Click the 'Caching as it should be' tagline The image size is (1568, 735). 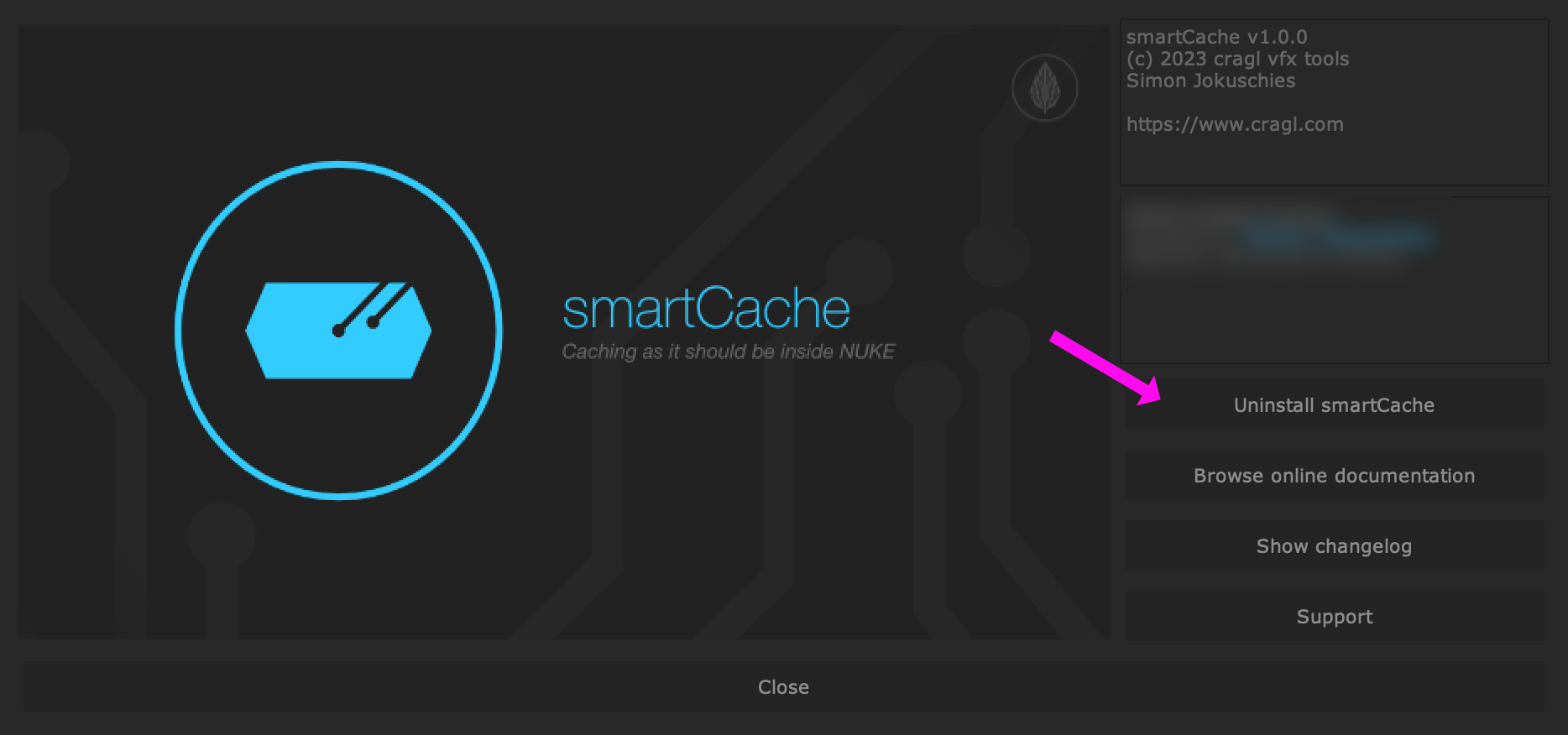point(728,352)
